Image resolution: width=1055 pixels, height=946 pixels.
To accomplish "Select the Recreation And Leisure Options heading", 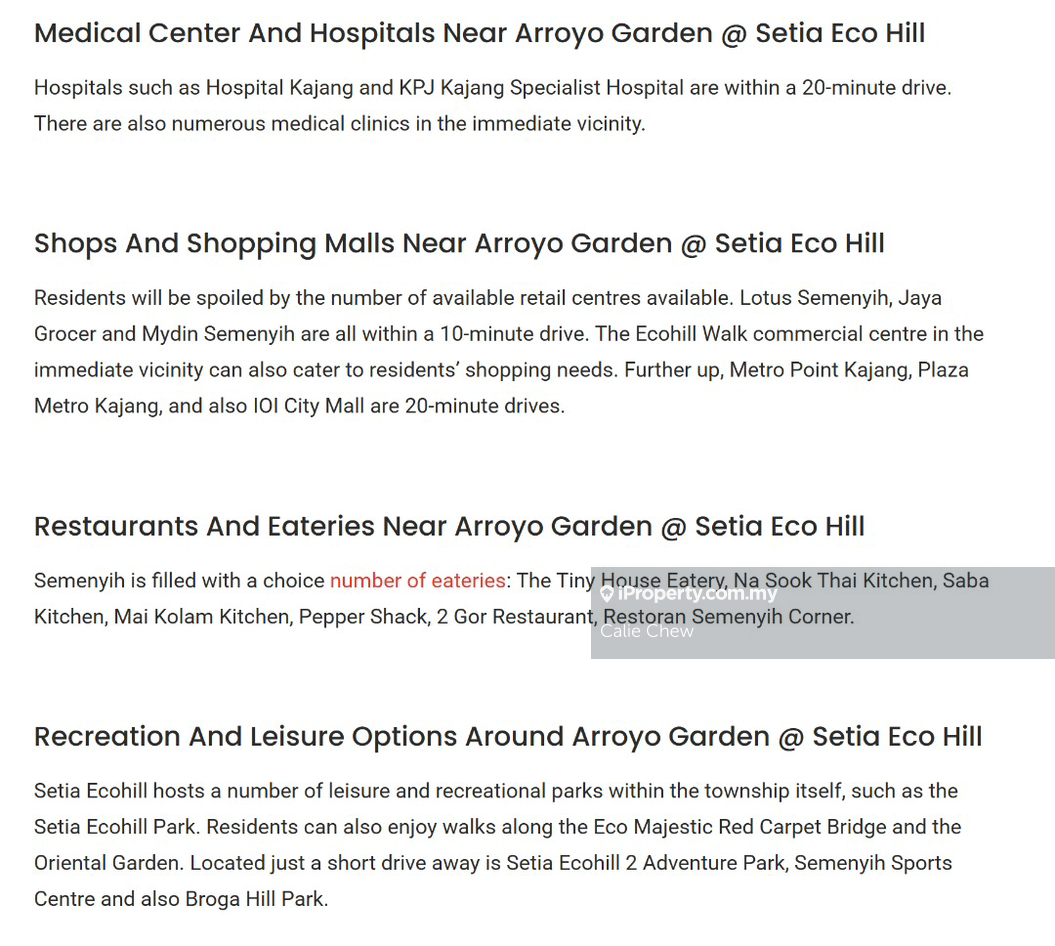I will (508, 736).
